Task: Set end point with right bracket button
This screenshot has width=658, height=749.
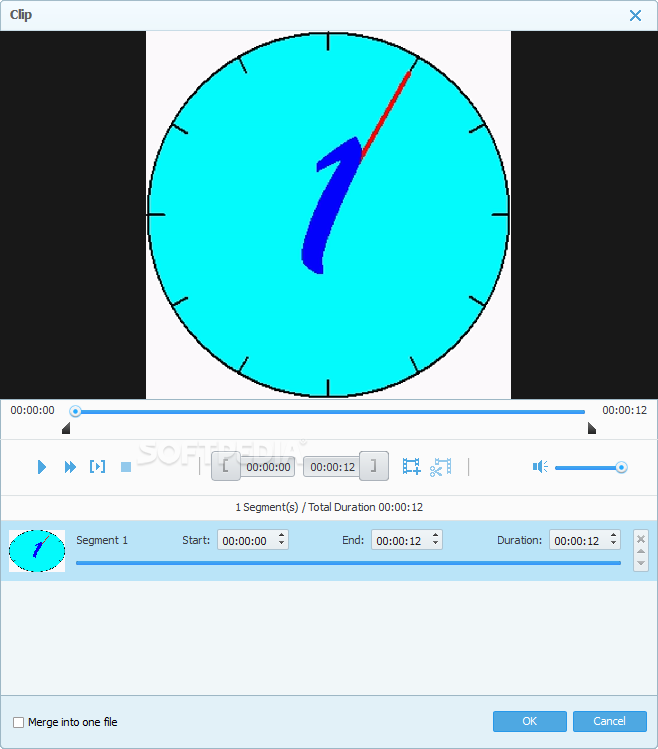Action: pyautogui.click(x=374, y=466)
